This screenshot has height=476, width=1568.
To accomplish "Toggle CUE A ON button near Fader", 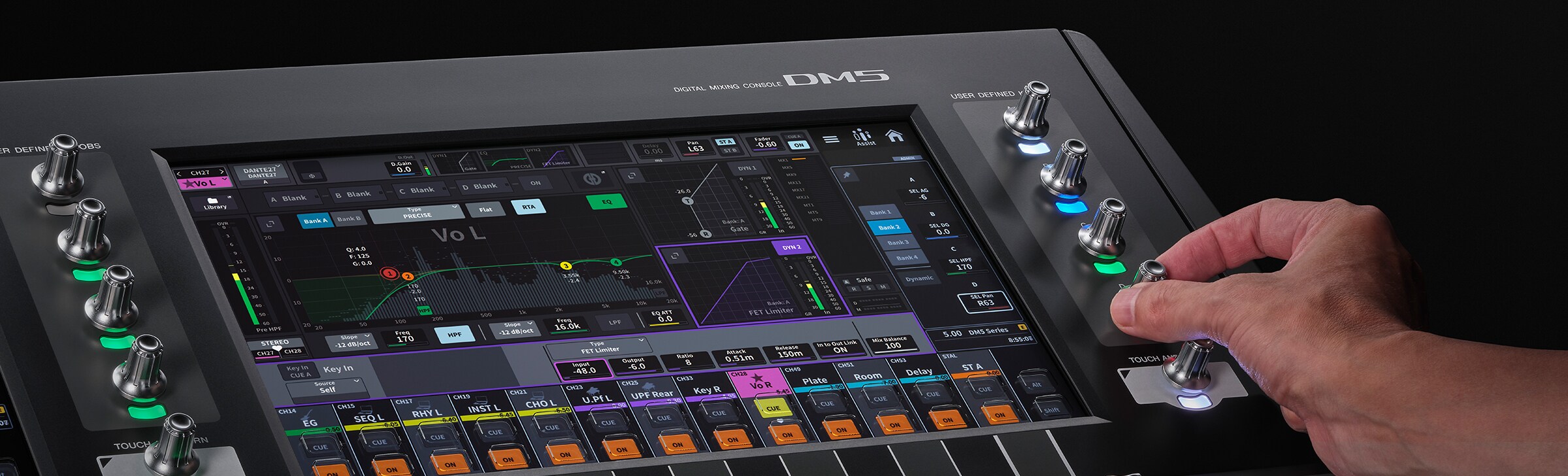I will pos(798,145).
